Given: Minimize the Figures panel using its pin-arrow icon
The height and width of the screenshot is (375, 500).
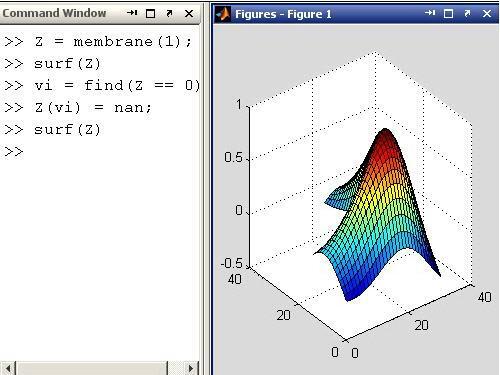Looking at the screenshot, I should point(430,13).
